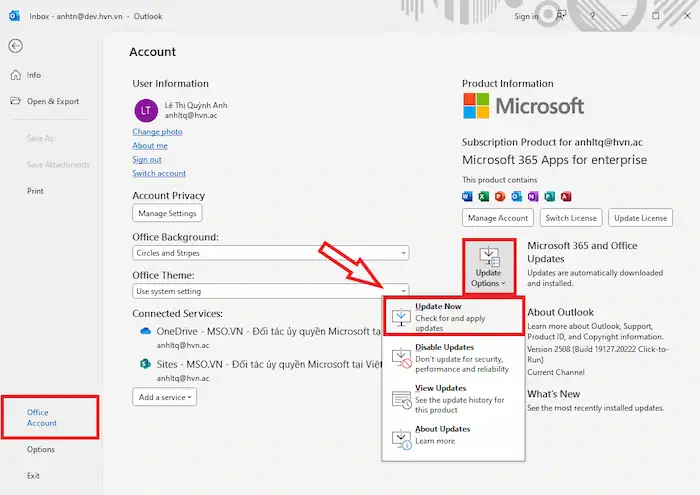Click the SharePoint Sites icon
Image resolution: width=700 pixels, height=495 pixels.
click(x=145, y=364)
